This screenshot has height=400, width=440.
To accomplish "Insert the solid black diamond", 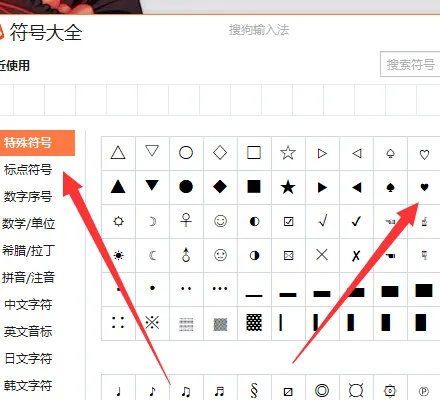I will click(220, 187).
